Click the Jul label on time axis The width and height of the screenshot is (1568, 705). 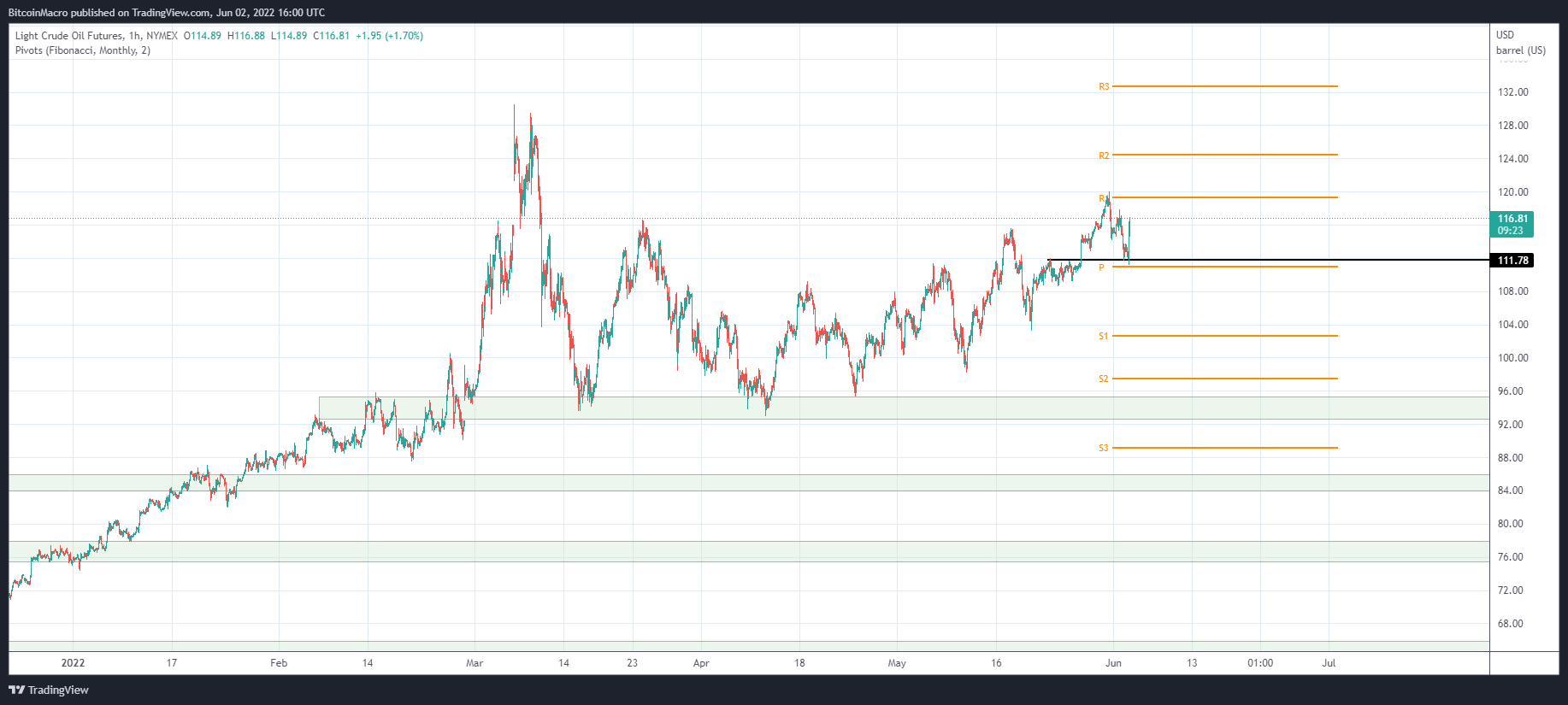(x=1329, y=663)
